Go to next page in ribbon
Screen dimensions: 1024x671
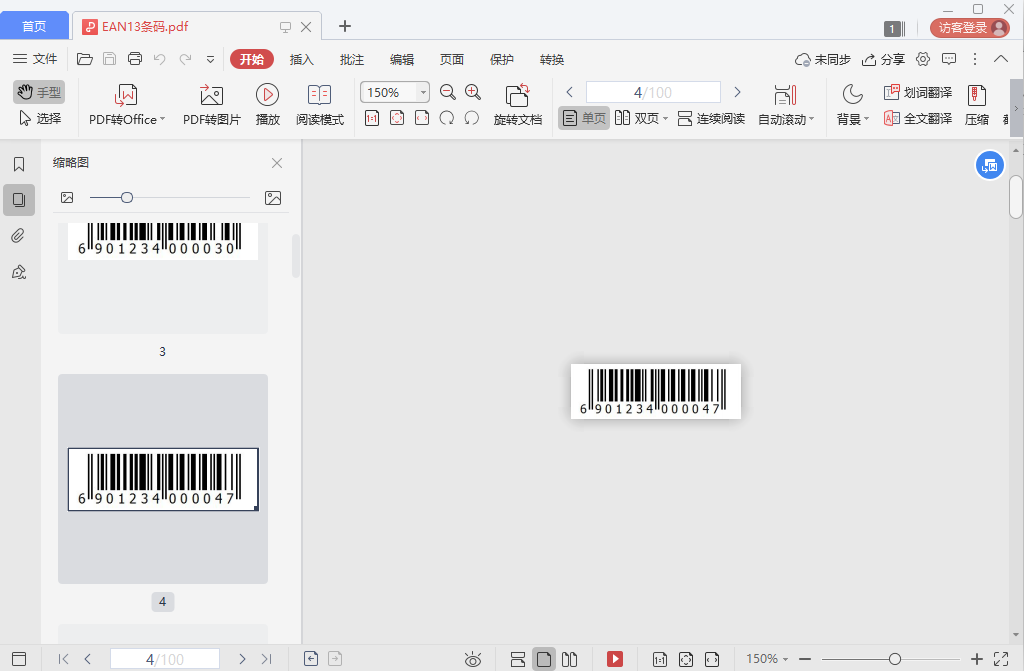point(737,92)
